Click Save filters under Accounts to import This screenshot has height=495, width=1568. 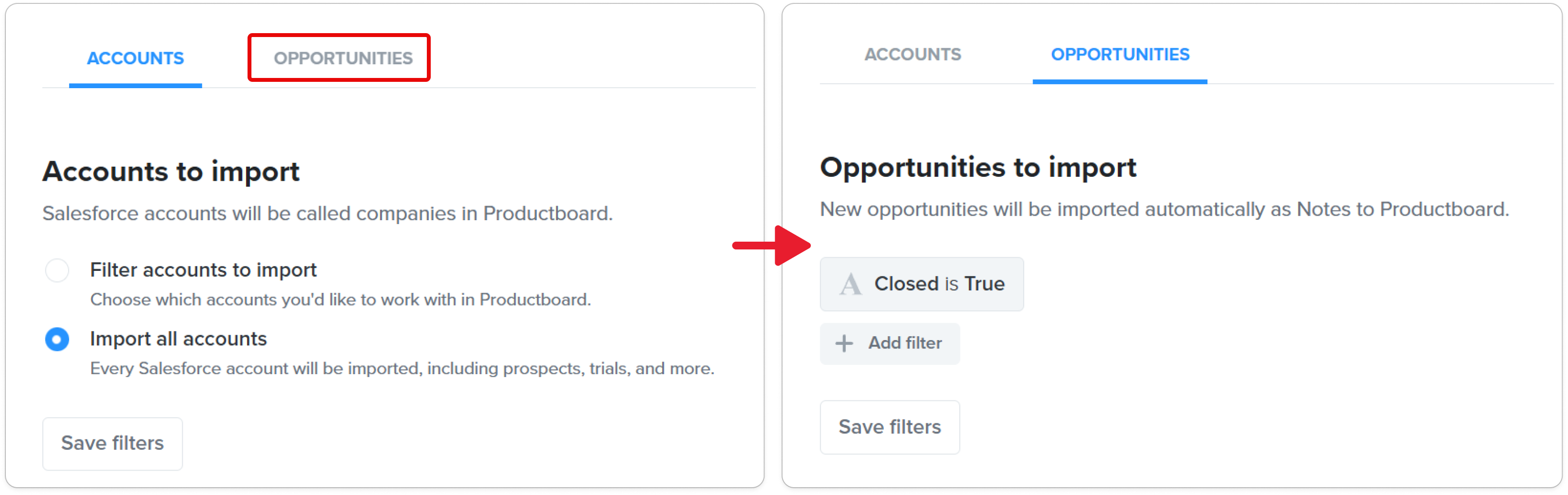(113, 443)
